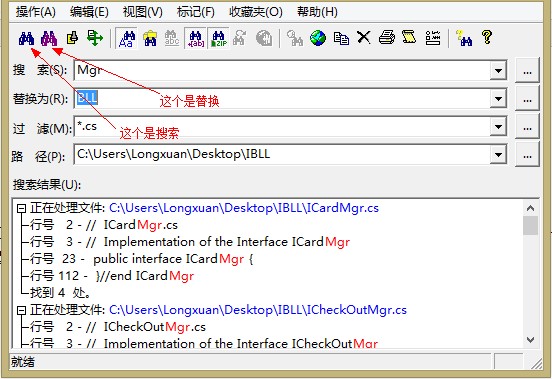
Task: Expand the 过滤(M) filter dropdown arrow
Action: [498, 127]
